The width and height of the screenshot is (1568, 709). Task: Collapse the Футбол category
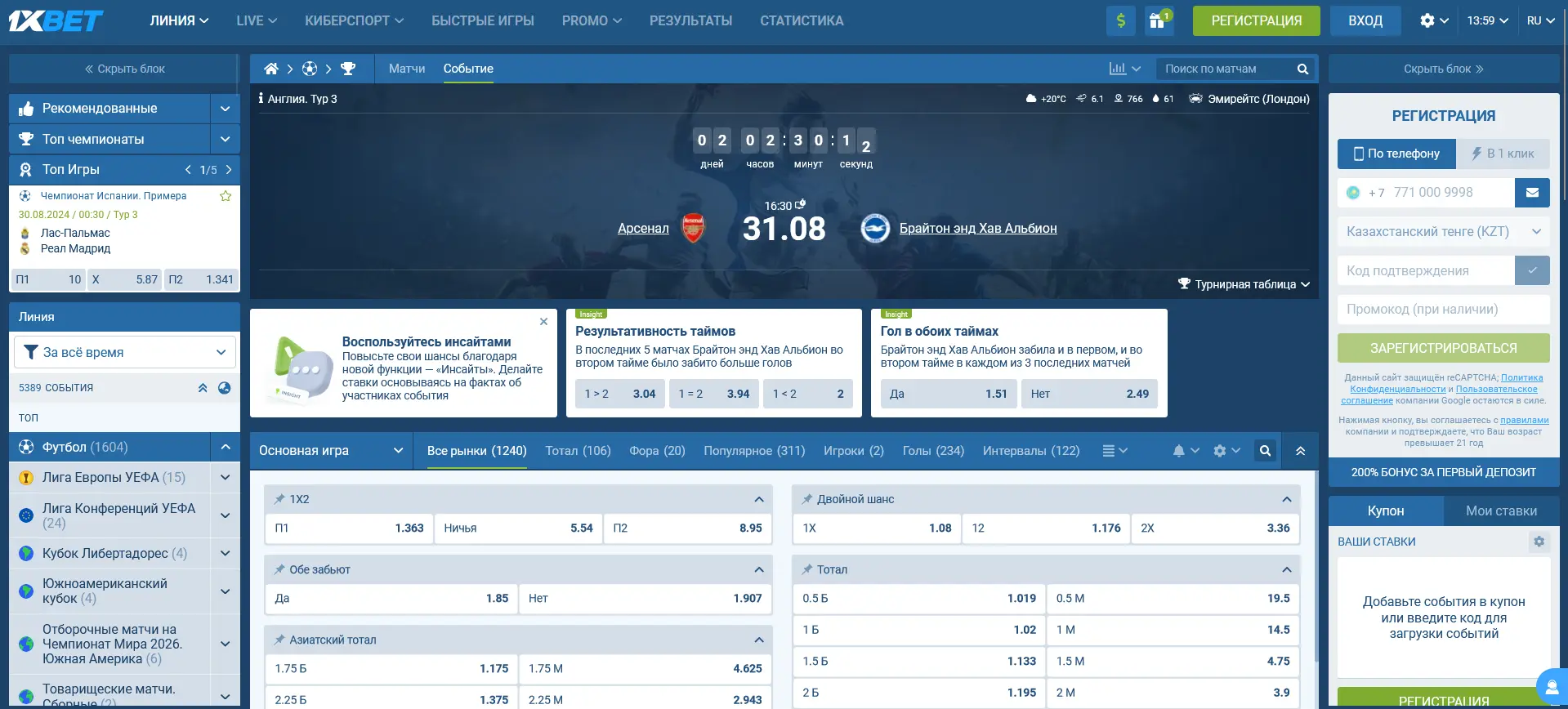click(x=225, y=447)
